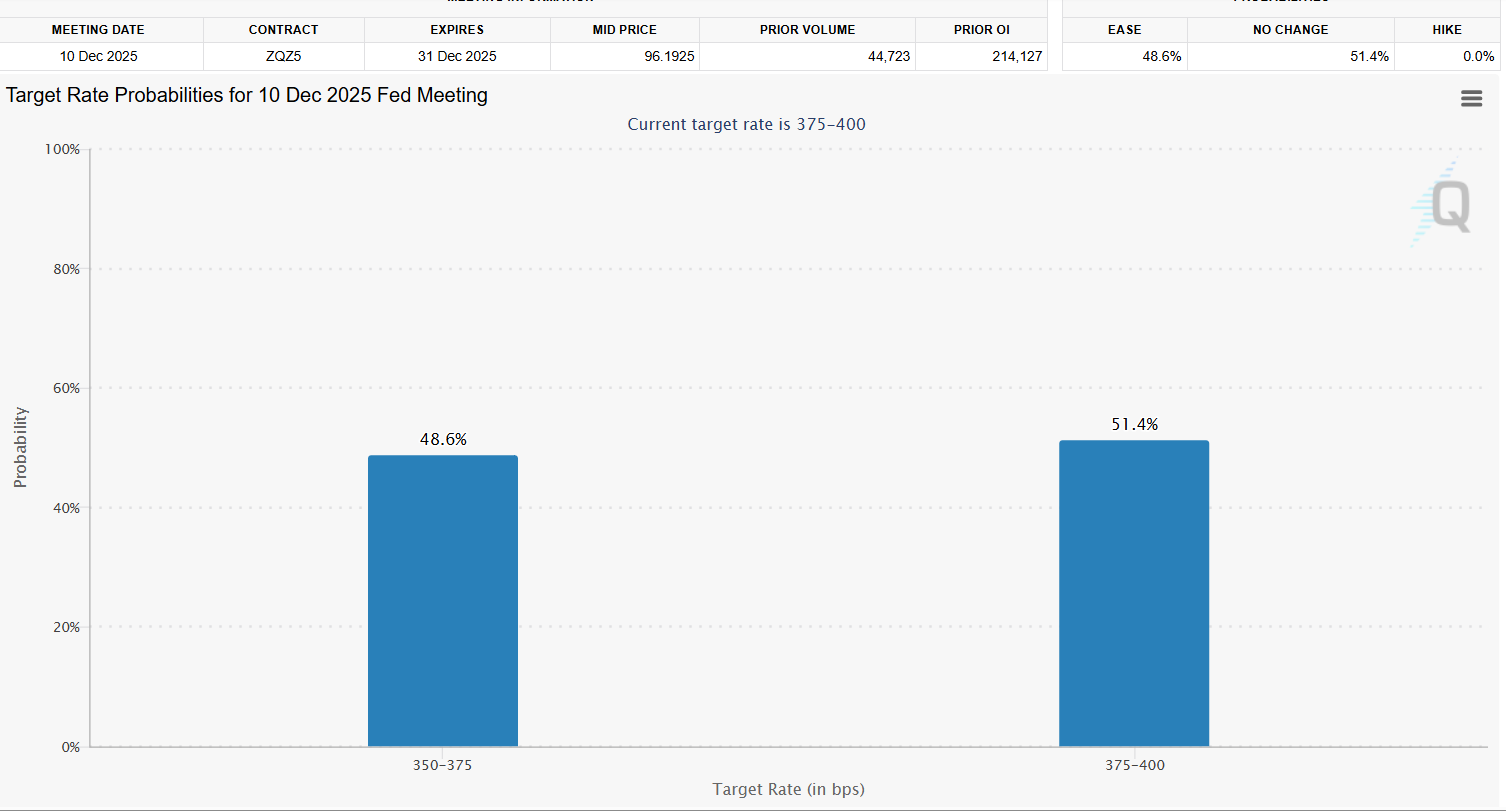The height and width of the screenshot is (811, 1506).
Task: Click the 0% y-axis tick label
Action: 70,747
